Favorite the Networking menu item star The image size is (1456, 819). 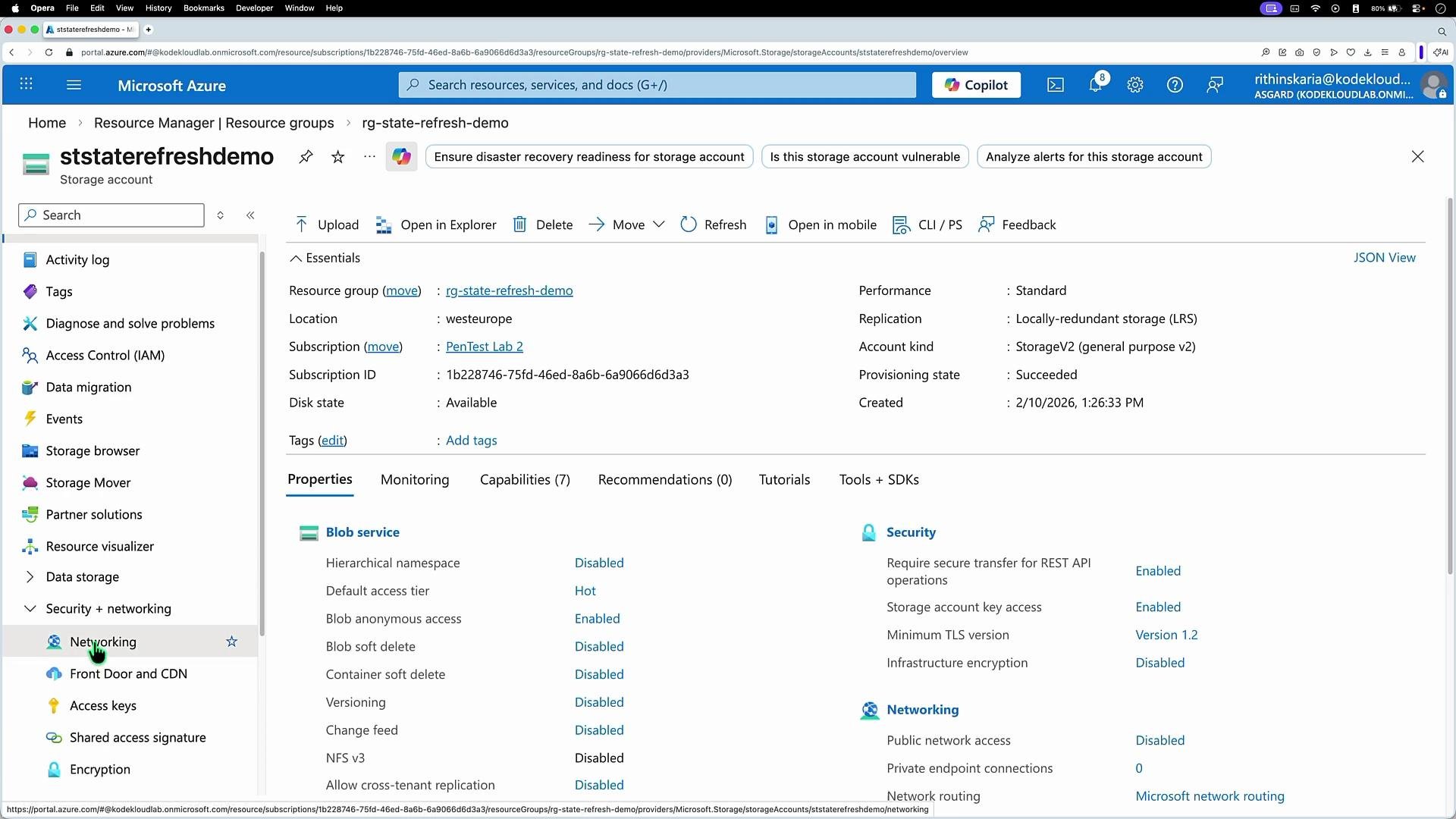click(x=232, y=642)
